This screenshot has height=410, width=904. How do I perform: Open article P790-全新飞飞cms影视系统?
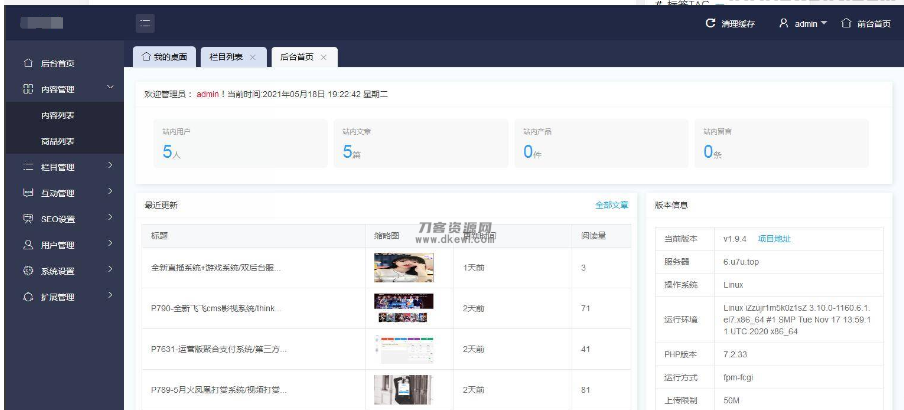pos(216,309)
